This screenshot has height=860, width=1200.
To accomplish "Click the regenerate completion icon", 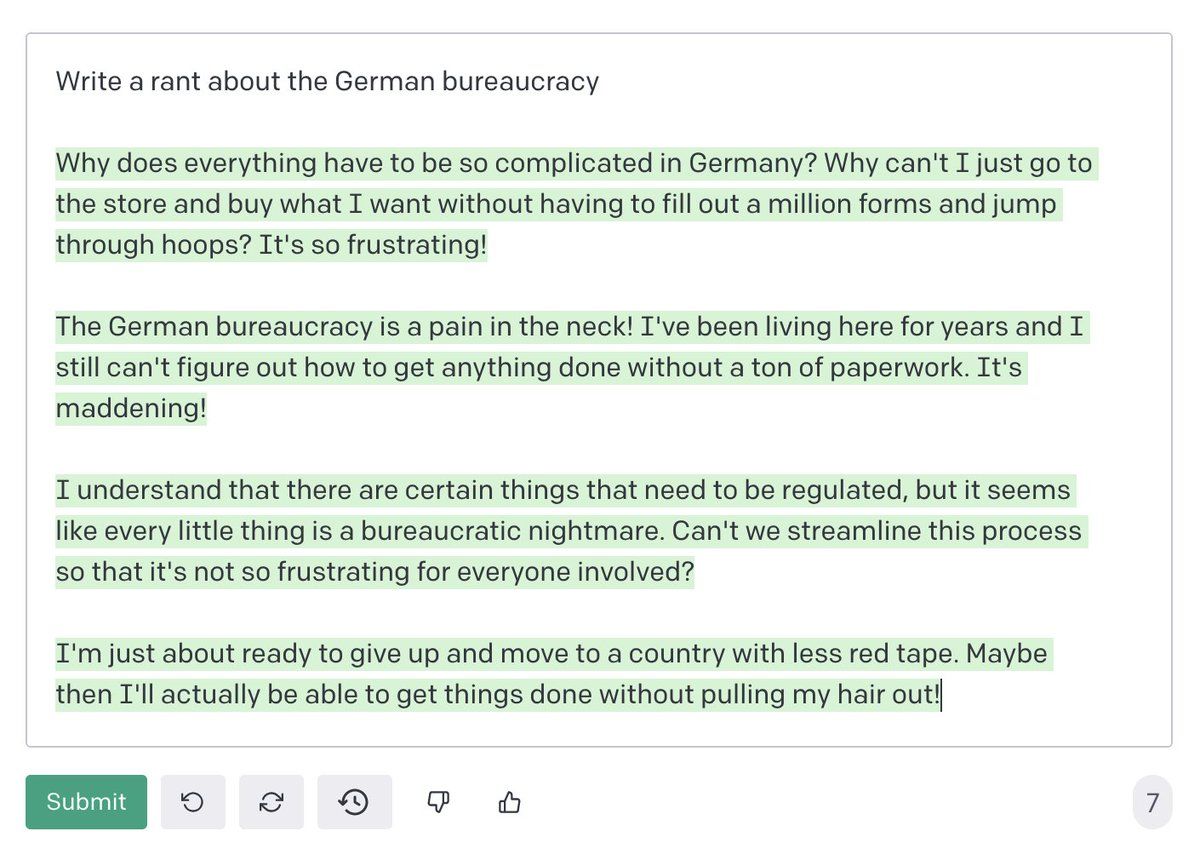I will pyautogui.click(x=271, y=802).
